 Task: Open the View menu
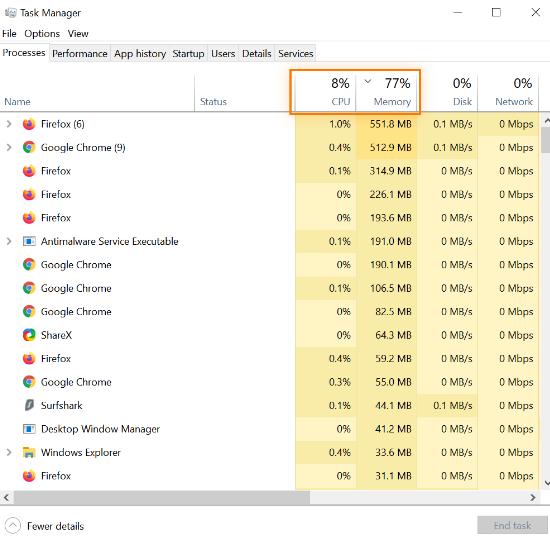point(78,34)
